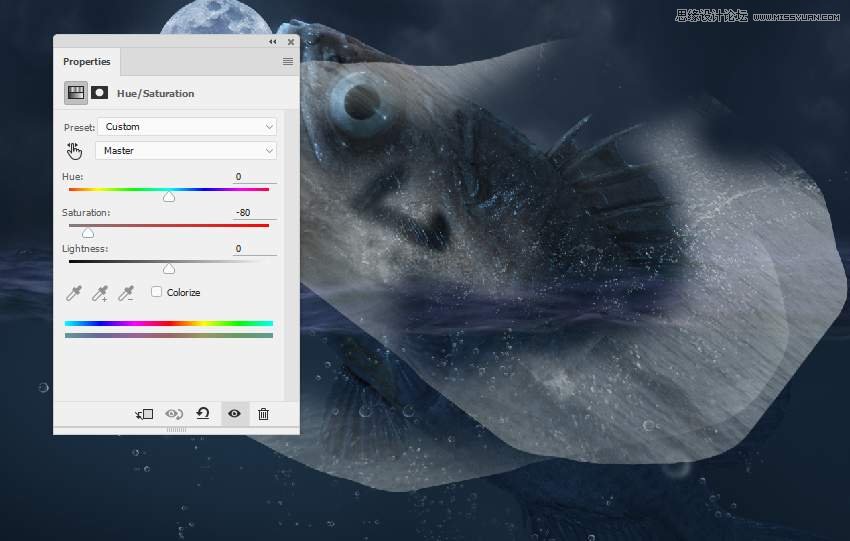
Task: View previous state of the adjustment
Action: click(174, 414)
